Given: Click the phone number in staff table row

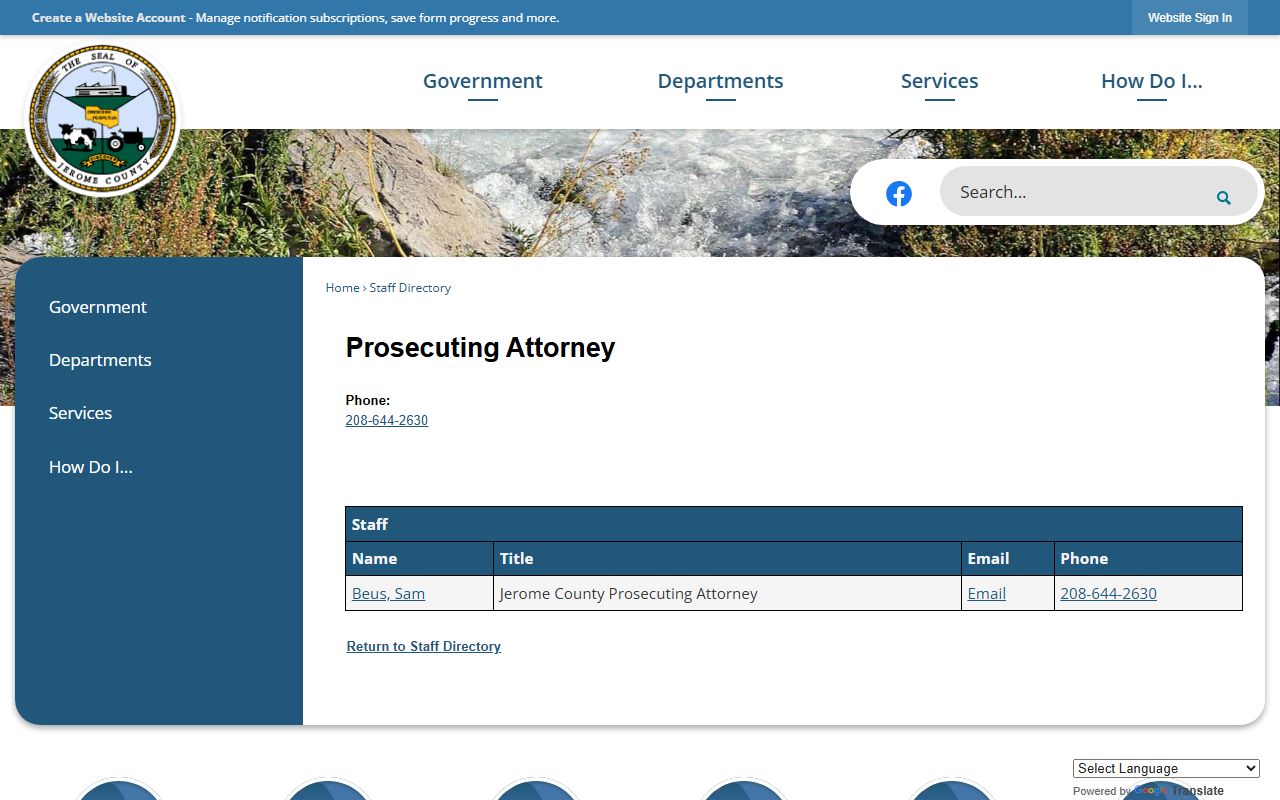Looking at the screenshot, I should [1108, 594].
